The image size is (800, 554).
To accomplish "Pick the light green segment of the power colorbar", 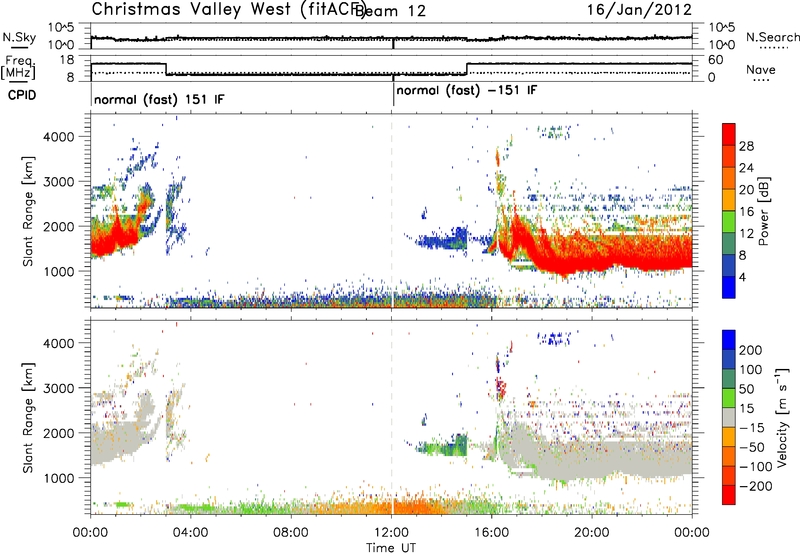I will (729, 222).
